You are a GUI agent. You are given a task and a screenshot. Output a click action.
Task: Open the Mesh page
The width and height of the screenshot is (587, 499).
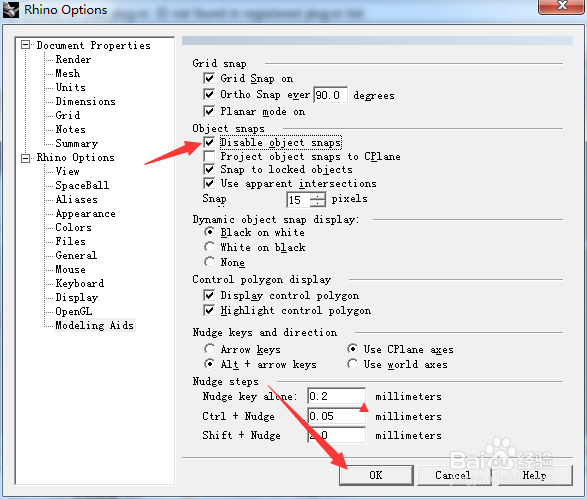tap(68, 73)
